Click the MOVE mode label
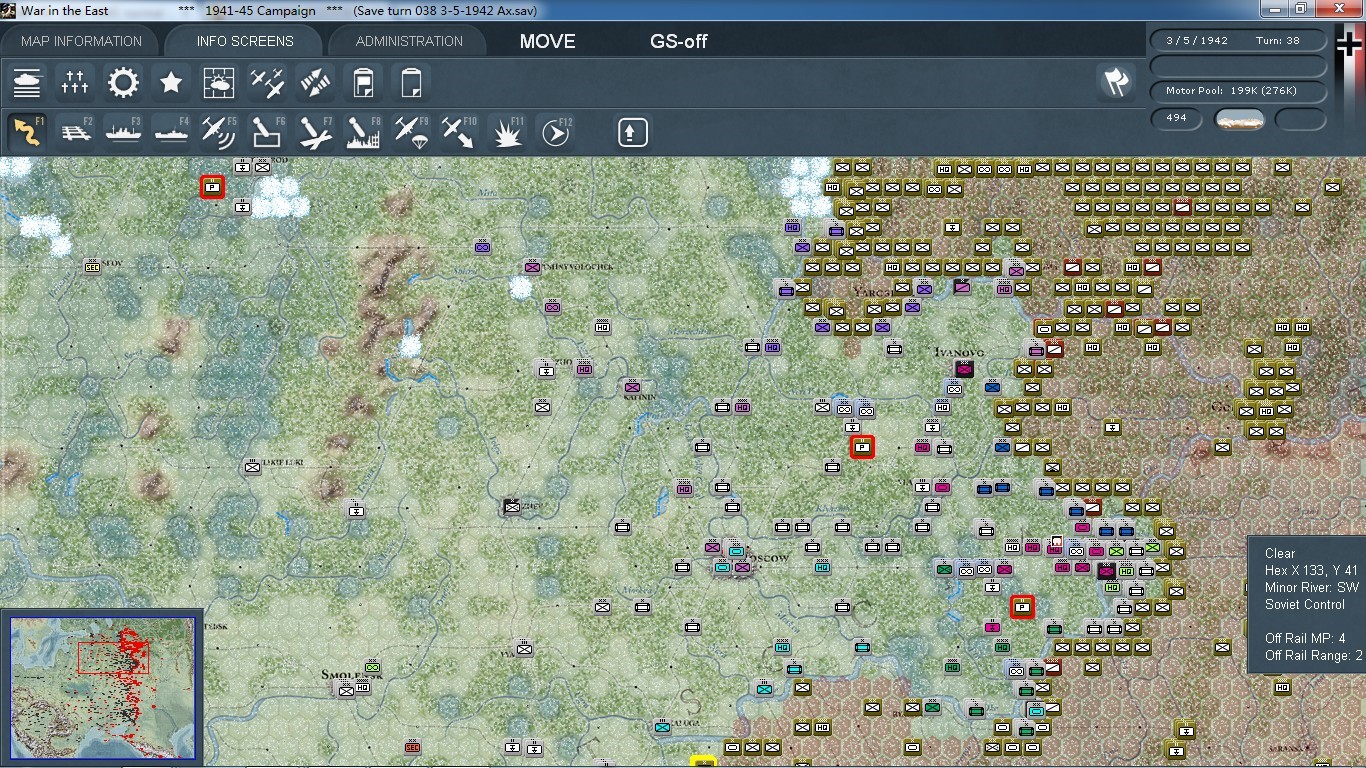1366x768 pixels. click(x=547, y=41)
